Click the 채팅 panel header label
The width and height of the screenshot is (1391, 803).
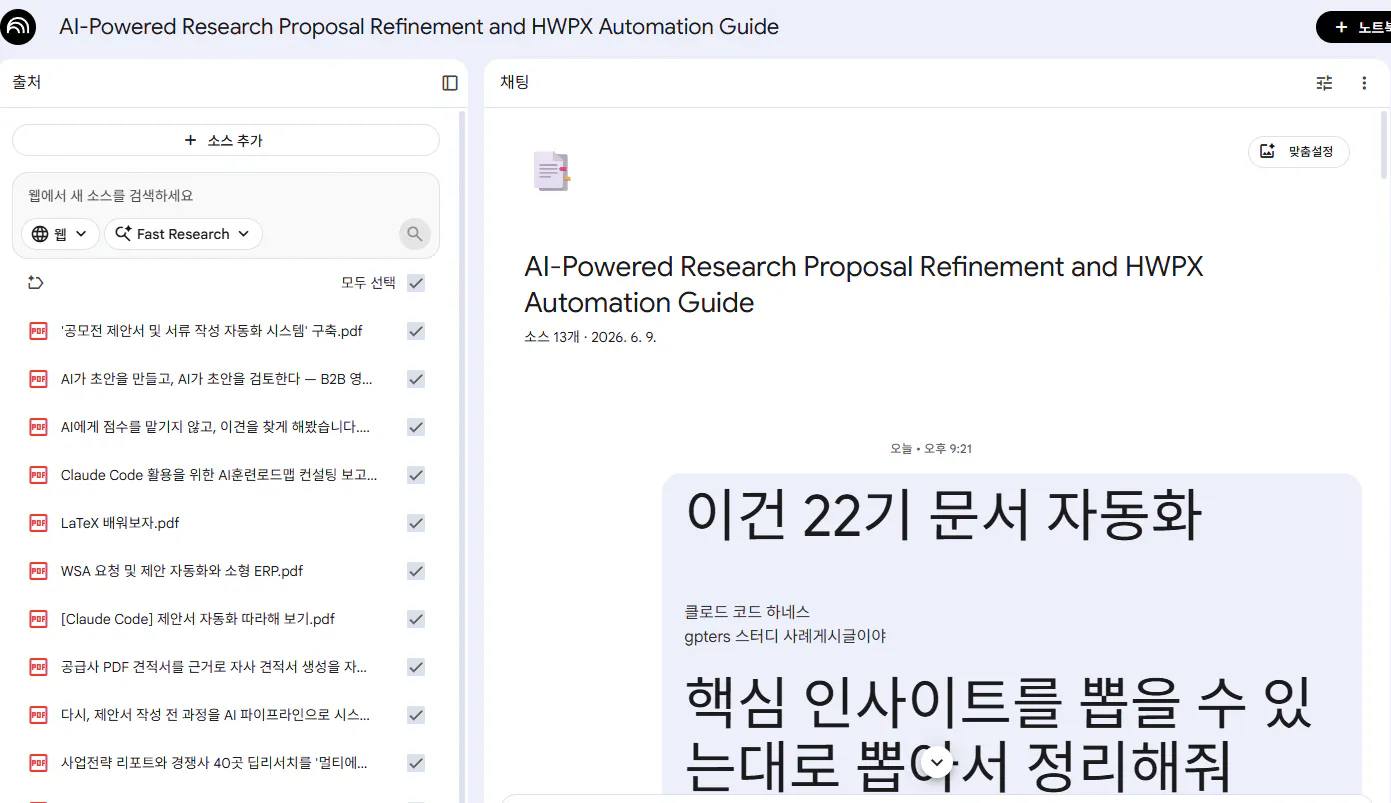515,82
